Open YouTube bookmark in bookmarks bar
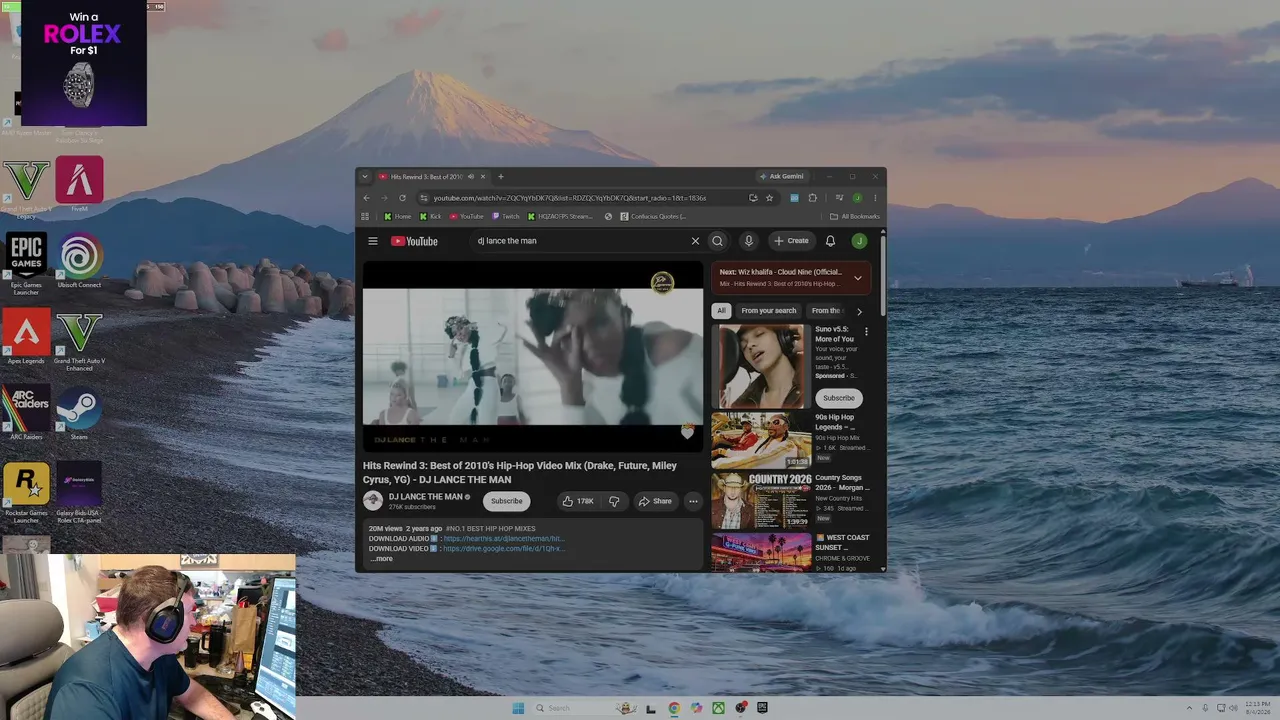This screenshot has width=1280, height=720. tap(467, 216)
